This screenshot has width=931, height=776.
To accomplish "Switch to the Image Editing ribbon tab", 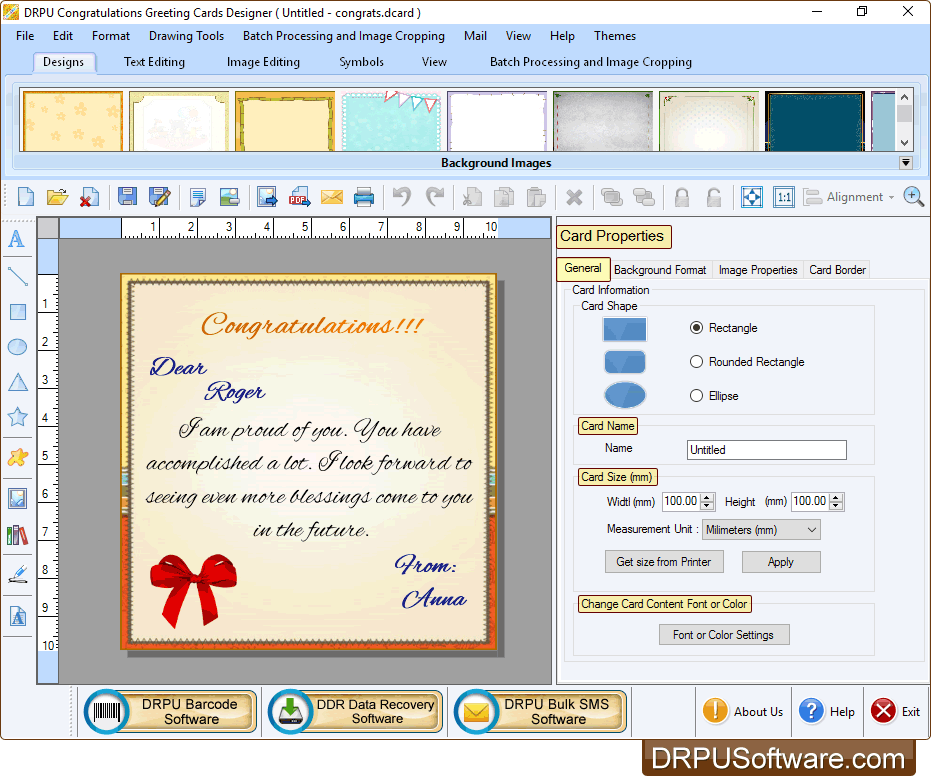I will 263,62.
